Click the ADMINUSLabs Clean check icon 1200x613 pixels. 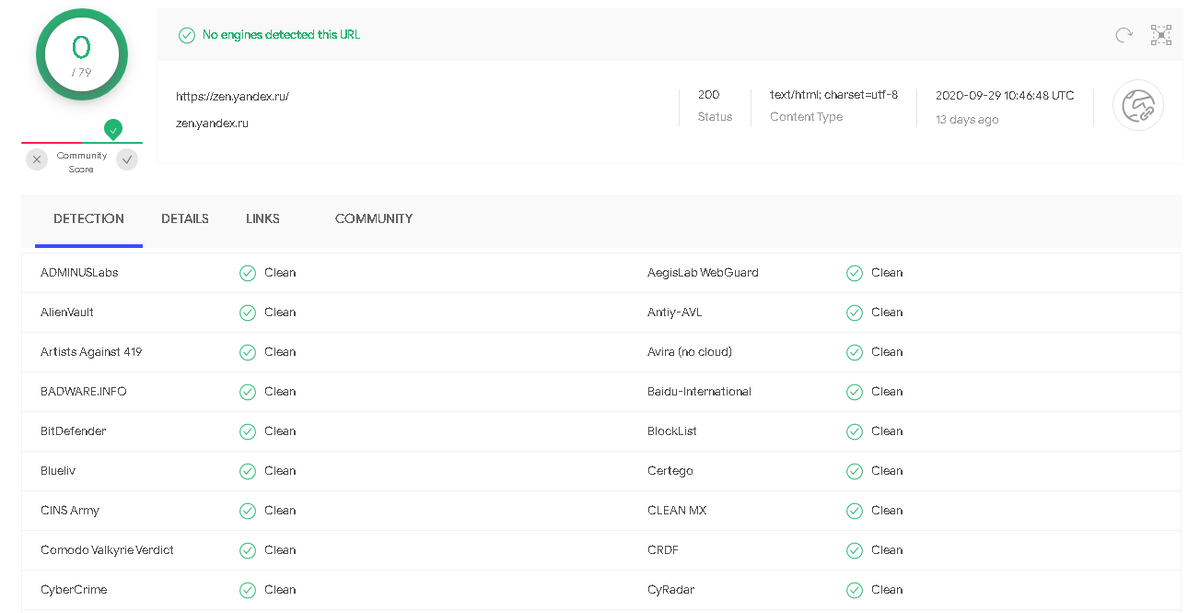[247, 273]
